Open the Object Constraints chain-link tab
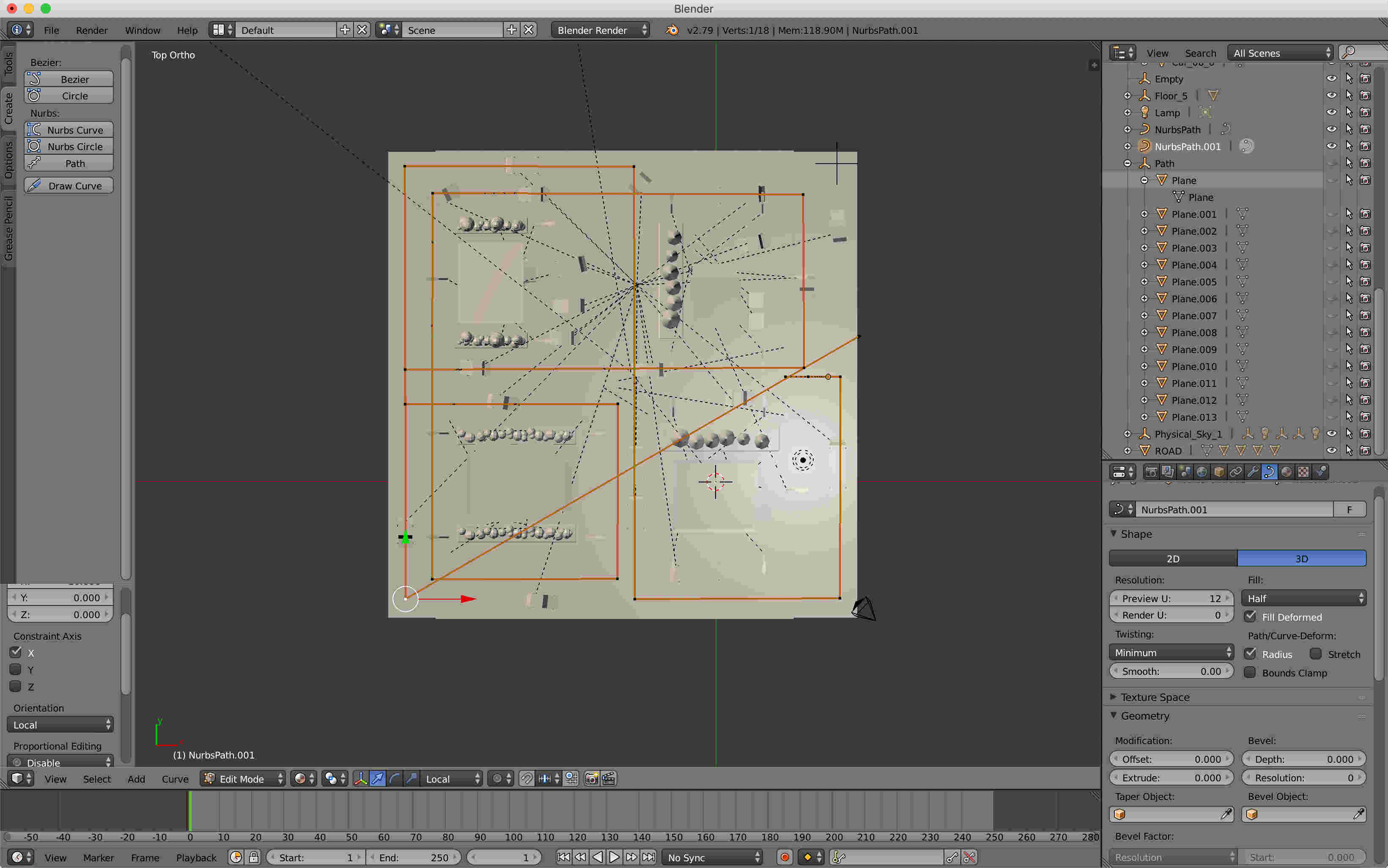1388x868 pixels. 1235,472
